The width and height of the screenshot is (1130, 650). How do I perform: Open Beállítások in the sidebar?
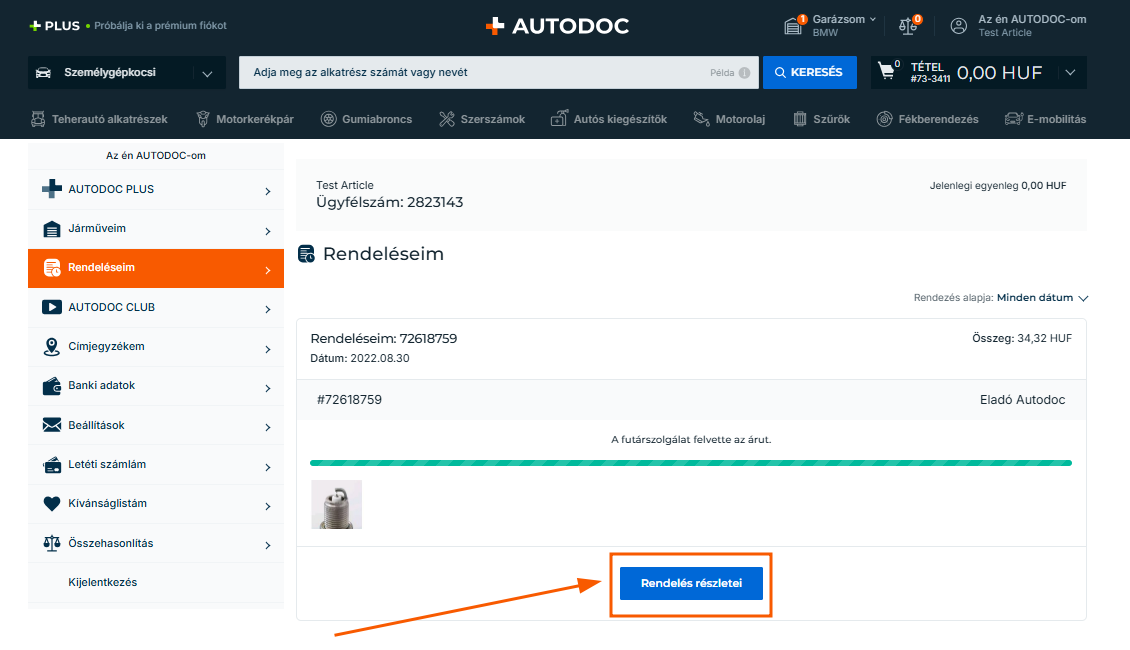[156, 425]
